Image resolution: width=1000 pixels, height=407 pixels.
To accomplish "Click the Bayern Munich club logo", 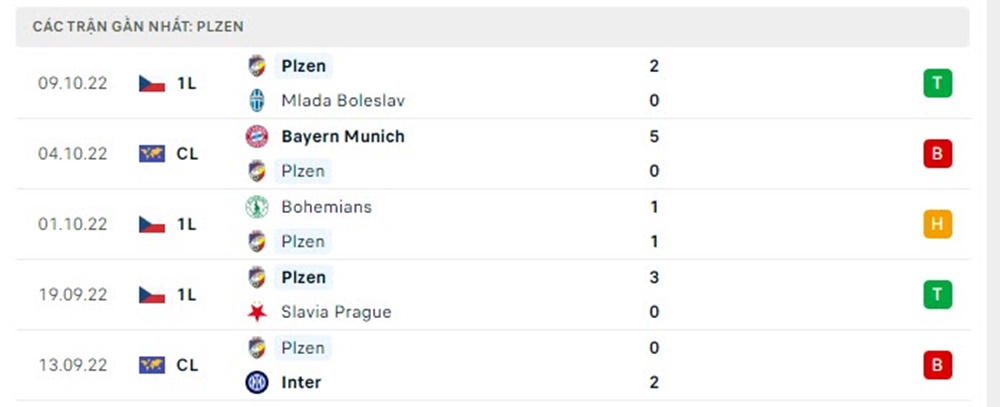I will pyautogui.click(x=257, y=136).
